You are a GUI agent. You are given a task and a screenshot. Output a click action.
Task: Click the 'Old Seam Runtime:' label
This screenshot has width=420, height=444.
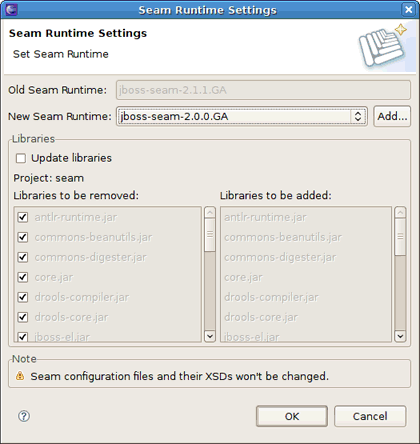click(57, 90)
